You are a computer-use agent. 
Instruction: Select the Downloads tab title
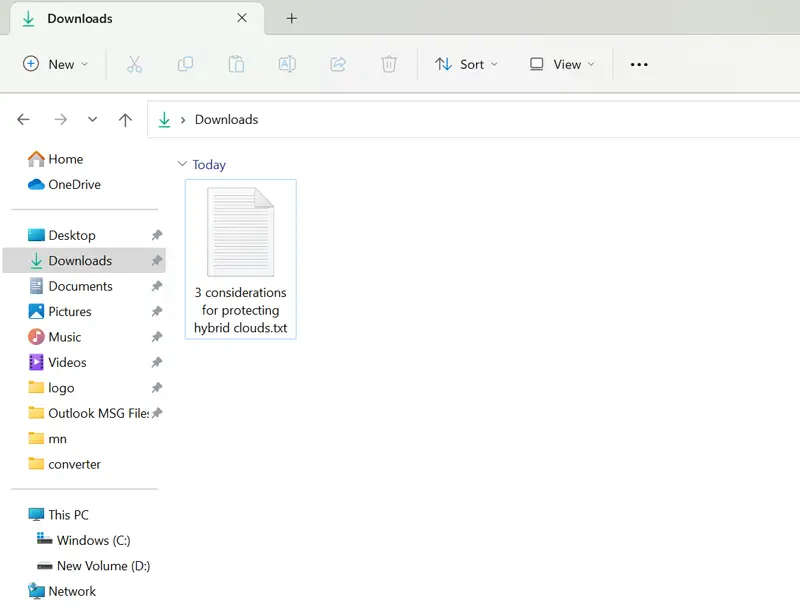(80, 18)
